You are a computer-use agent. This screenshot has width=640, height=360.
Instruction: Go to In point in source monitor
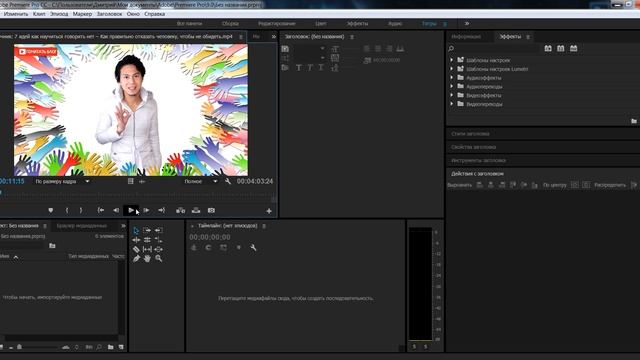(100, 210)
